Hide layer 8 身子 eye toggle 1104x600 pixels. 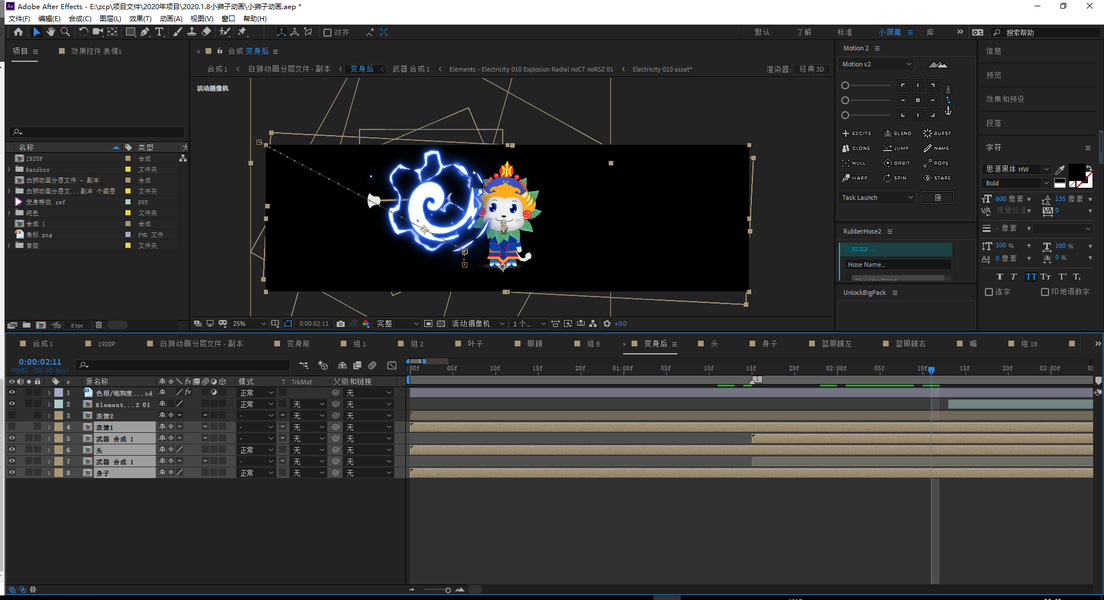(x=11, y=473)
